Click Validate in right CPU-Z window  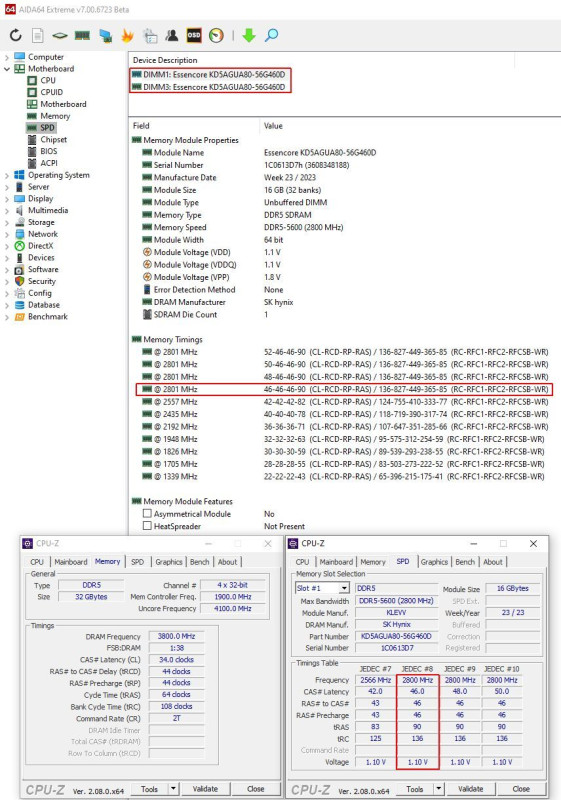(x=471, y=789)
